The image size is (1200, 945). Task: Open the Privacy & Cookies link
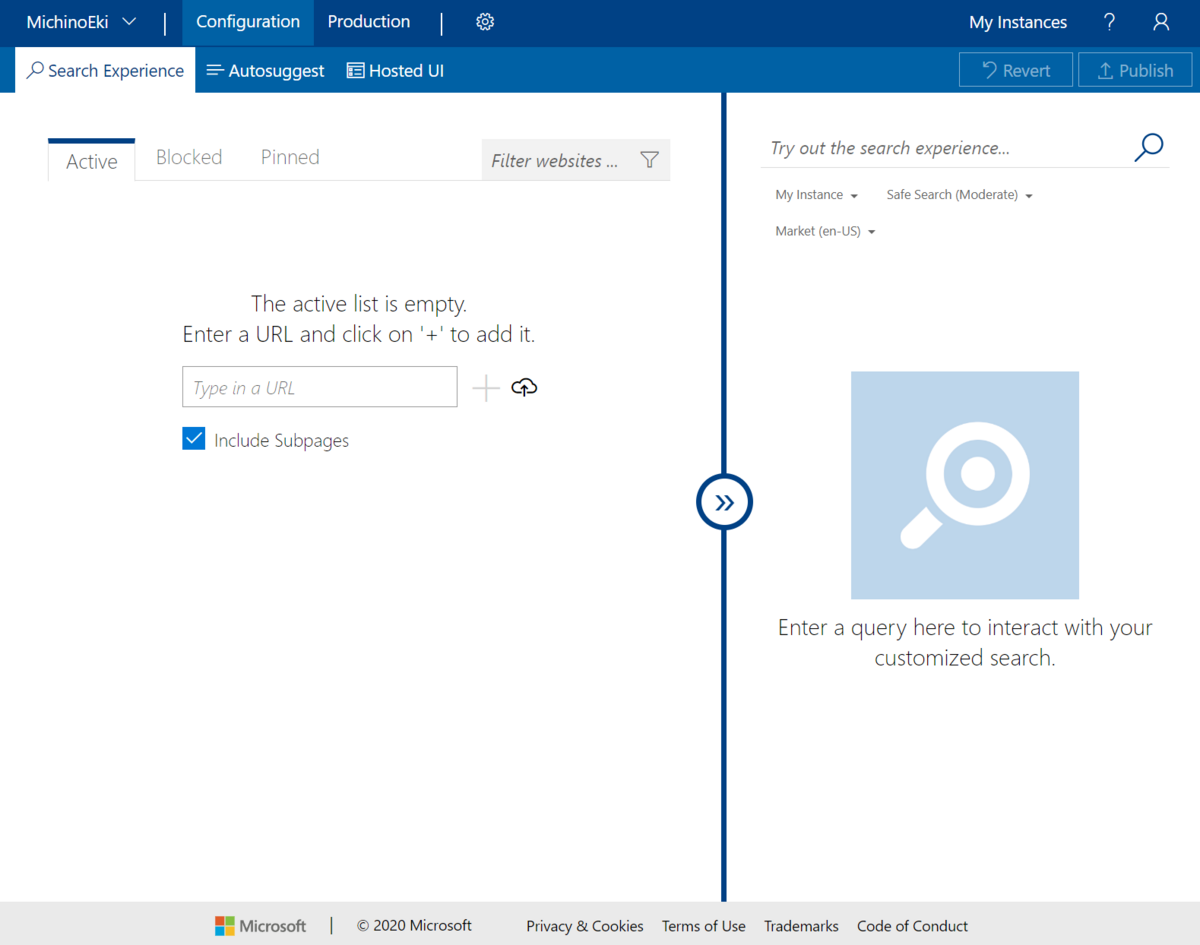click(x=585, y=926)
